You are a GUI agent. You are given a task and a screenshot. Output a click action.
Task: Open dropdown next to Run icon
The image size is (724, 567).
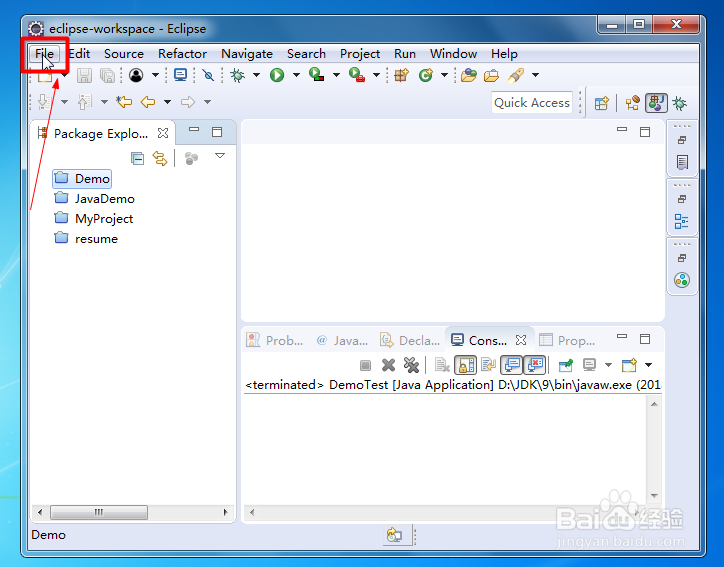click(296, 75)
